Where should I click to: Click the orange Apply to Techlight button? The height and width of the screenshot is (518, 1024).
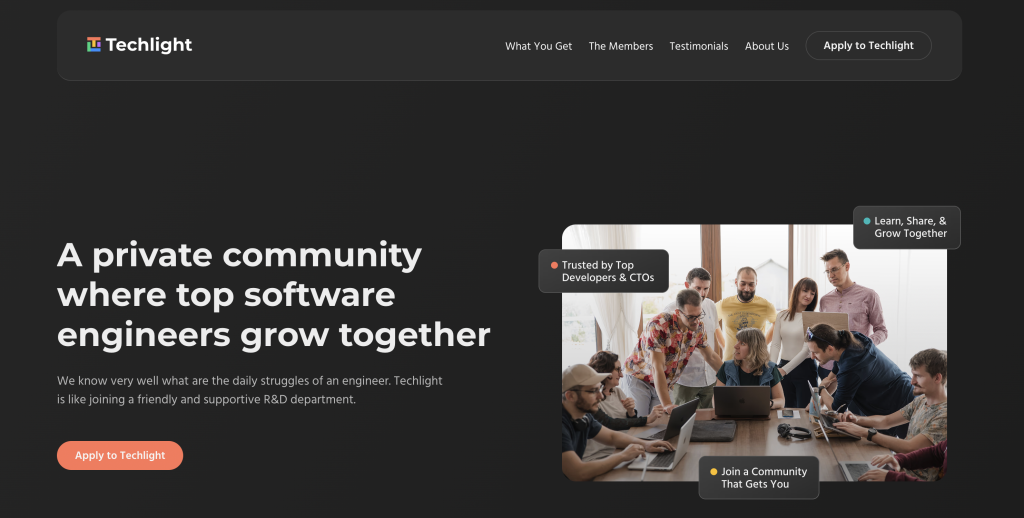coord(120,455)
